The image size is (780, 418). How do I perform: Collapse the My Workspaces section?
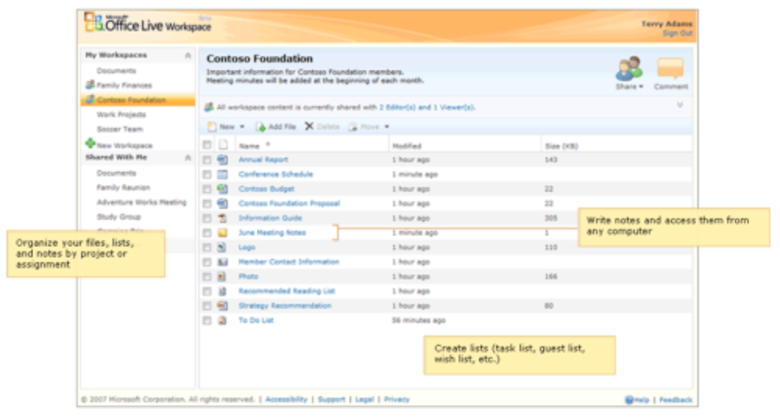click(x=188, y=55)
